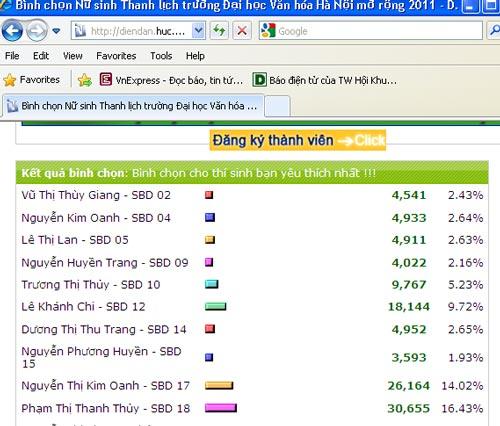Screen dimensions: 500x426
Task: Open VnExpress bookmark link
Action: [172, 80]
